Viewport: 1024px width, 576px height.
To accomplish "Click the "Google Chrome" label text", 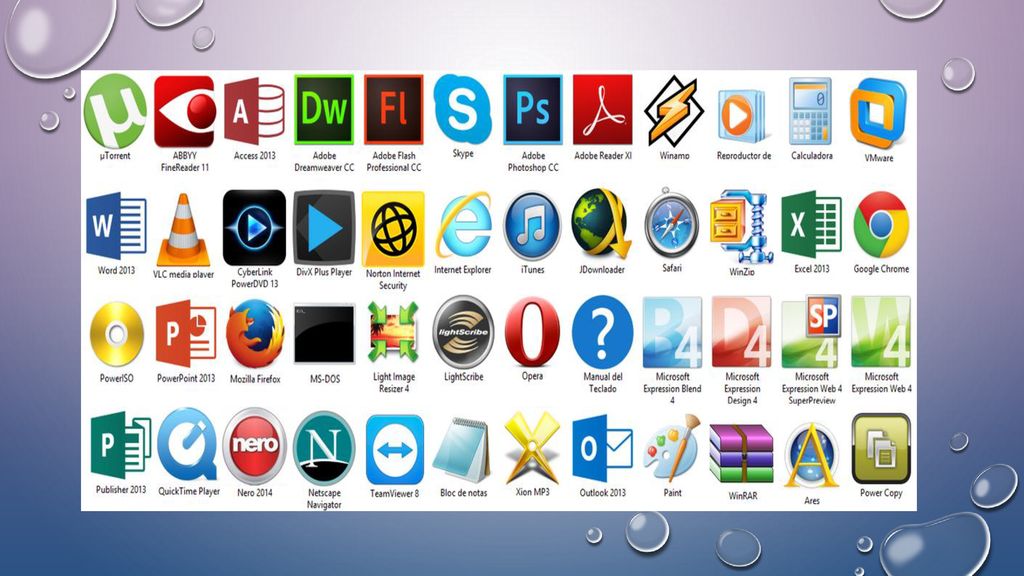I will [x=881, y=269].
